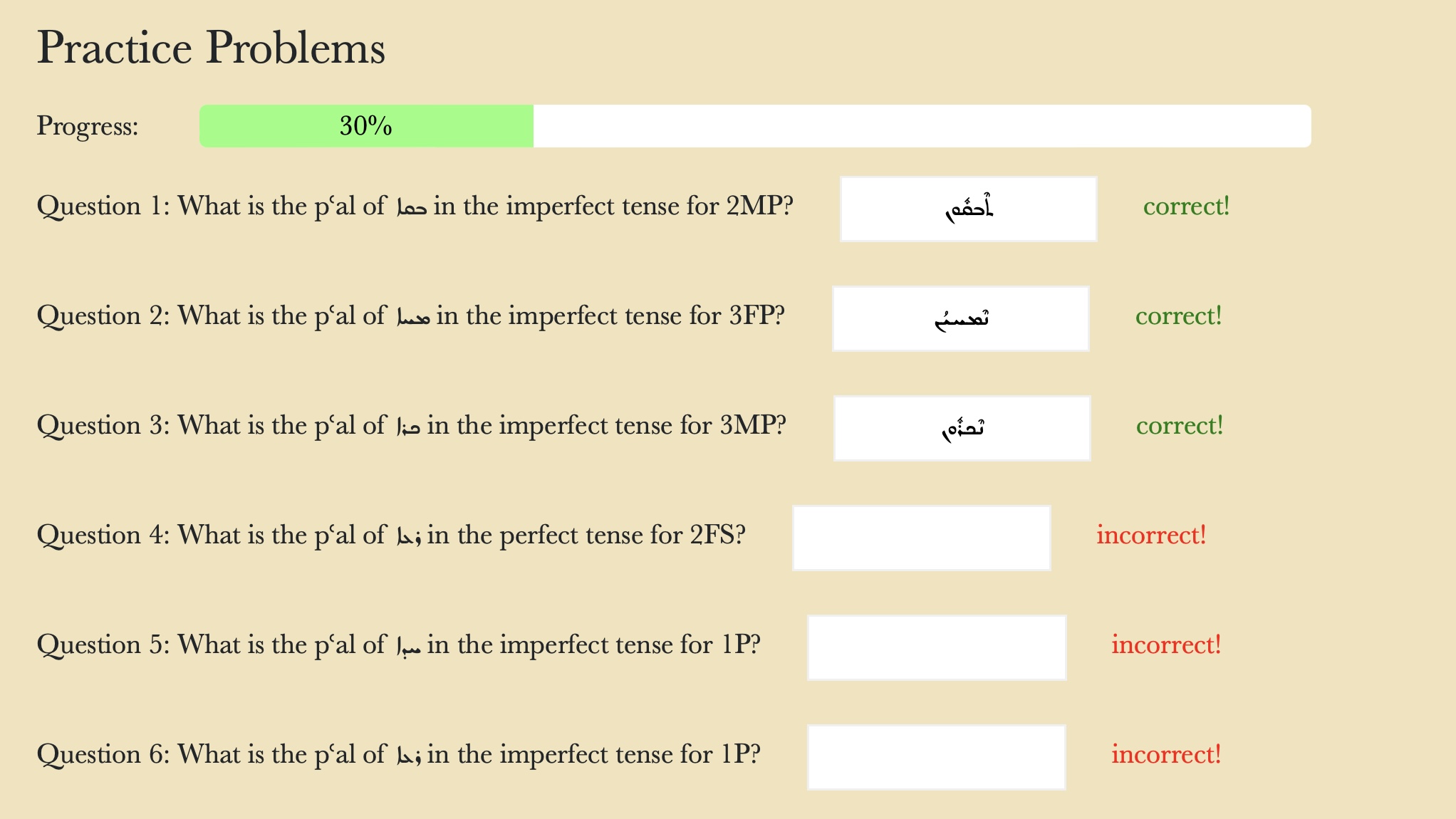Click the answer field for Question 3

point(961,428)
